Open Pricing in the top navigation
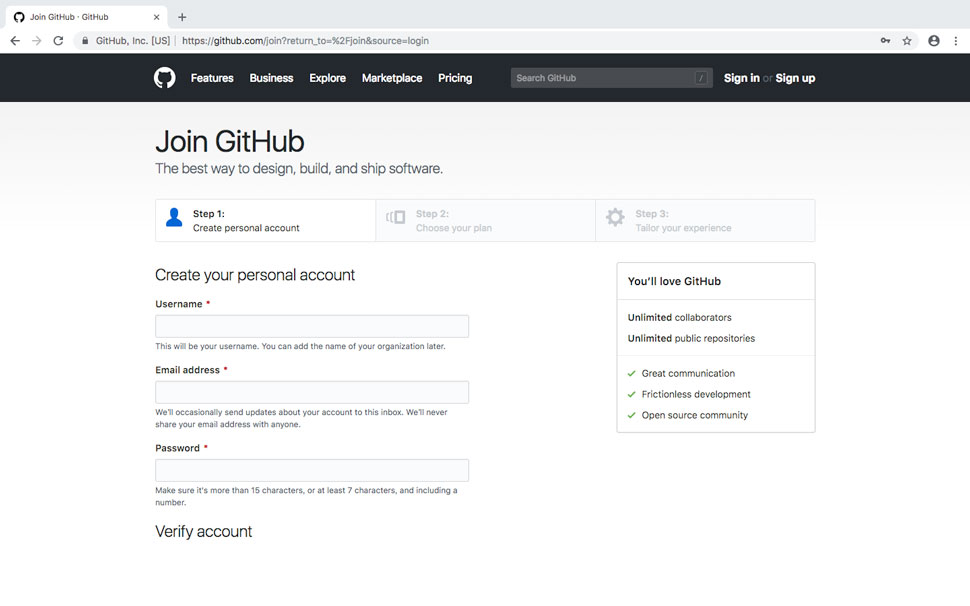The height and width of the screenshot is (606, 970). 455,78
